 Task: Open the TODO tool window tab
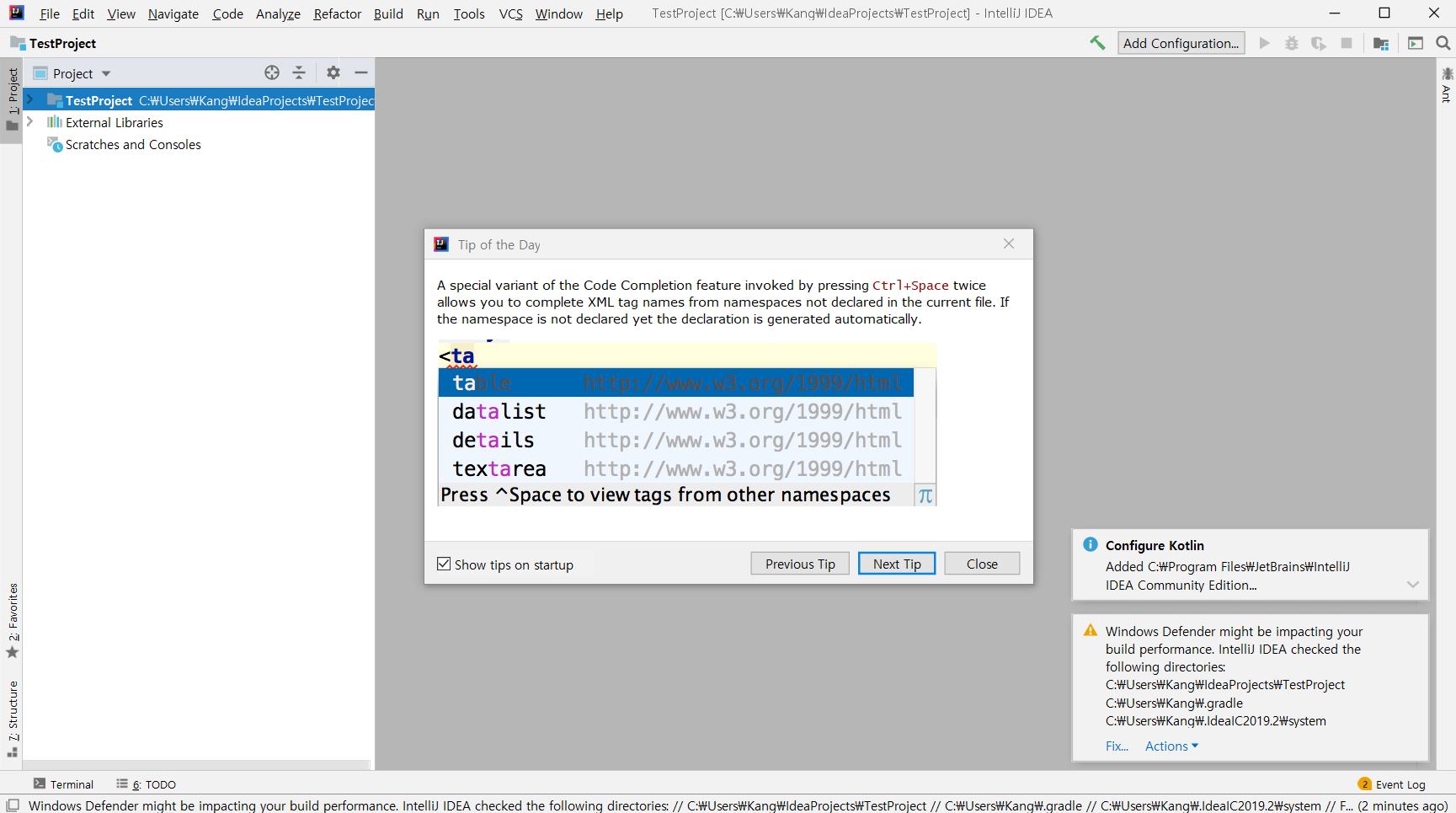(147, 784)
